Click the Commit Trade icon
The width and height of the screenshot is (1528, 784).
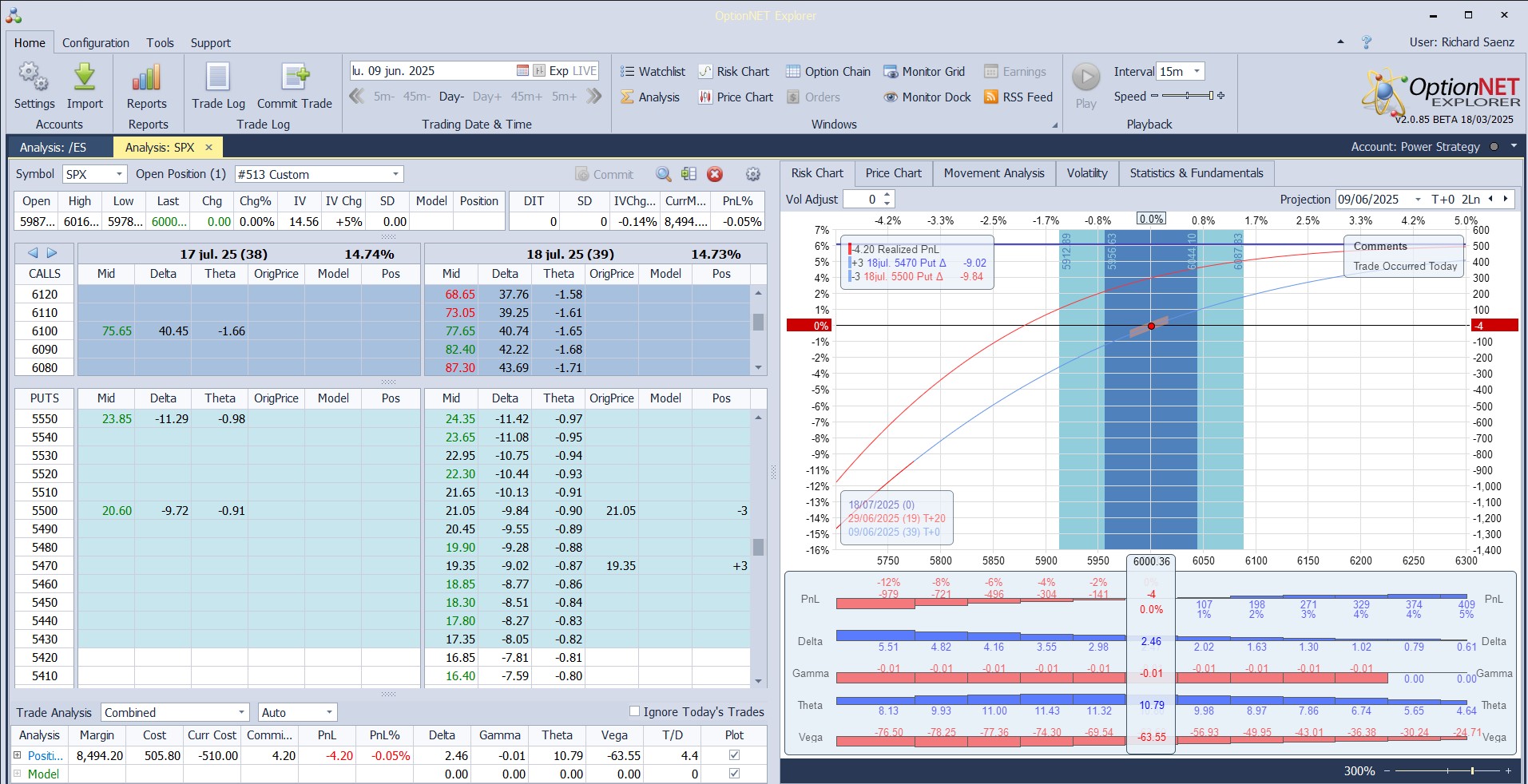[x=295, y=77]
